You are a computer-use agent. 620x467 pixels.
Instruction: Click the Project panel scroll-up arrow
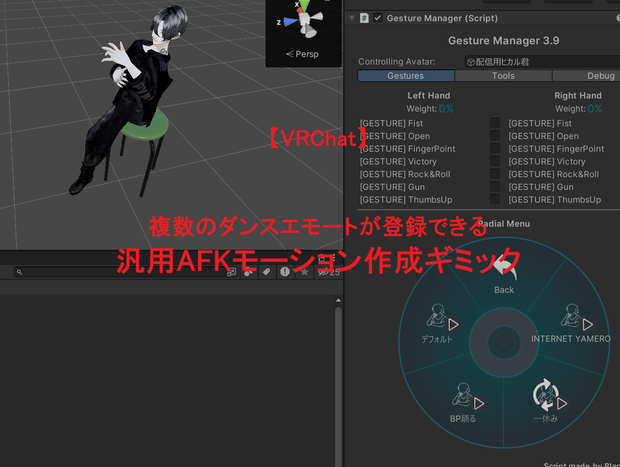338,301
